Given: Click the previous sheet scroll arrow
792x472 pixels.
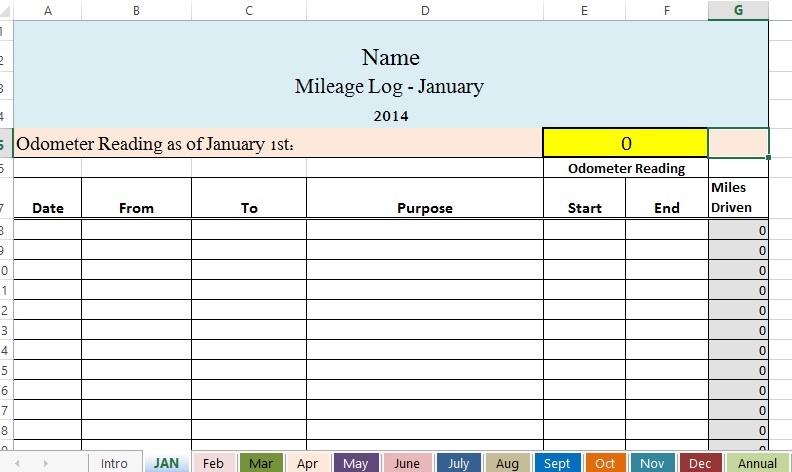Looking at the screenshot, I should 16,464.
